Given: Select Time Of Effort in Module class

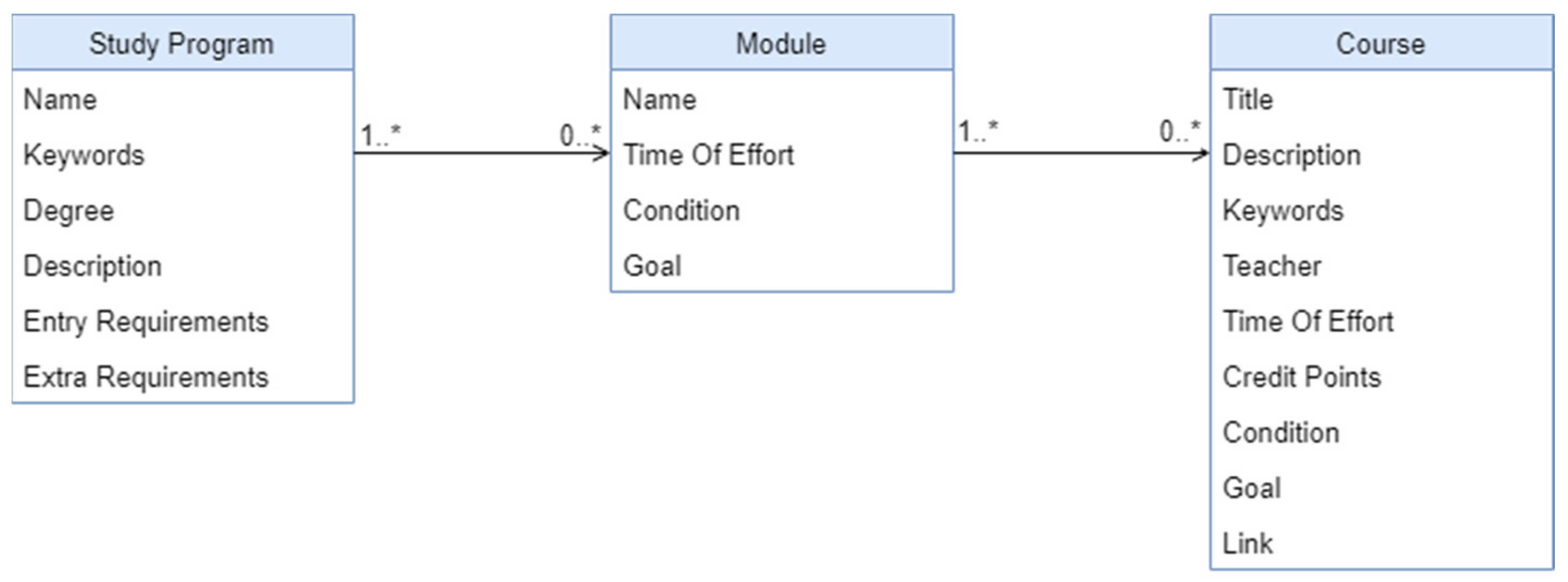Looking at the screenshot, I should [x=709, y=155].
